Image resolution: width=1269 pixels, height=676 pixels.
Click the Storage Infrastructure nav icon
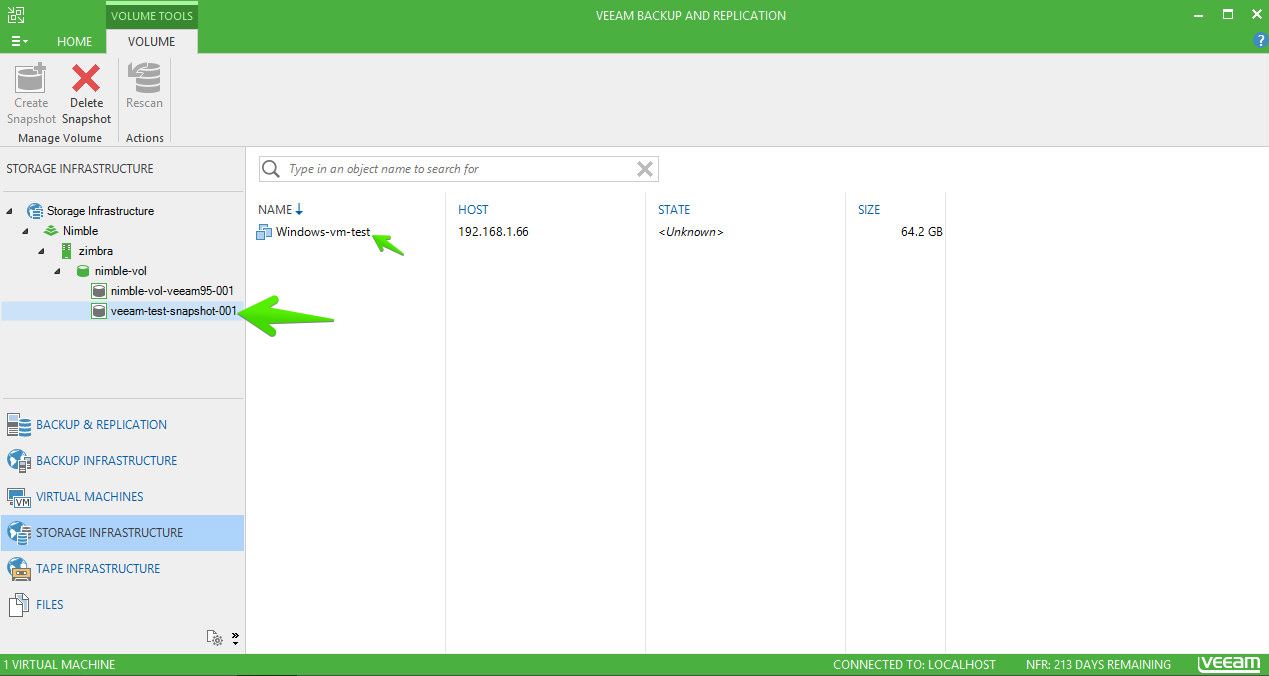19,533
